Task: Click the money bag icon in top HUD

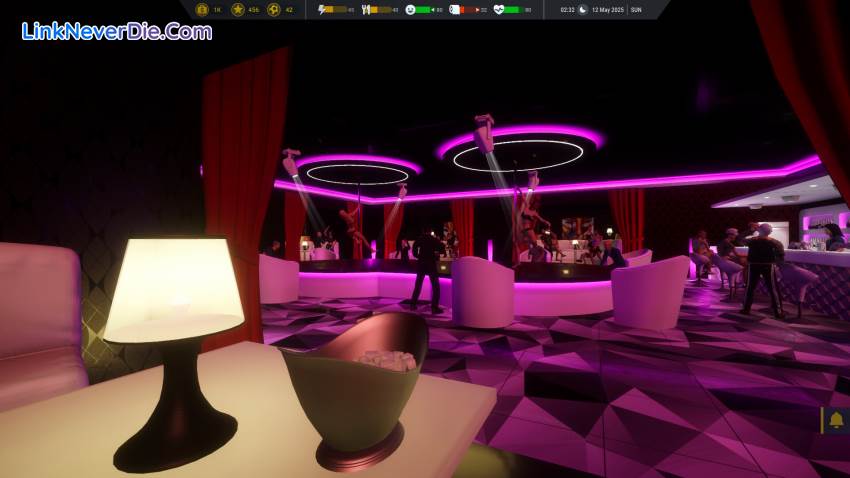Action: coord(203,9)
